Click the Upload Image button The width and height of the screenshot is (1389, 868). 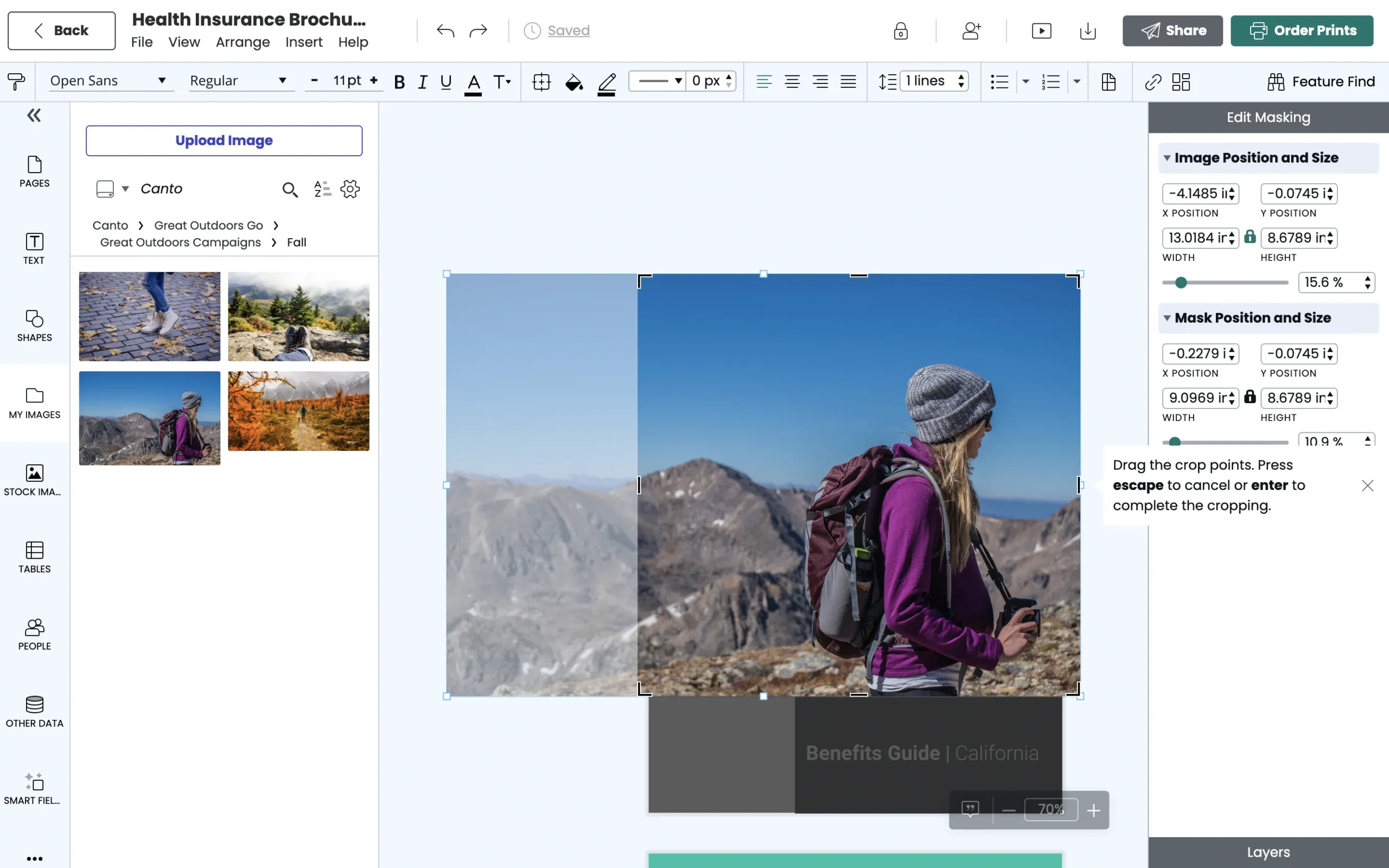pyautogui.click(x=224, y=141)
